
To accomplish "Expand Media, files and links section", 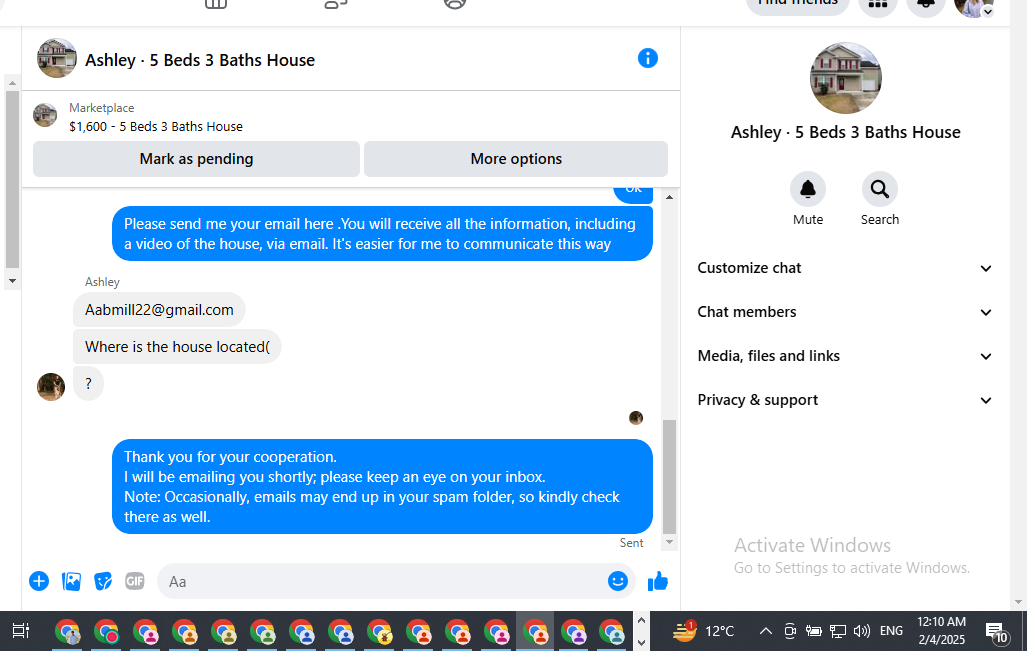I will [844, 356].
